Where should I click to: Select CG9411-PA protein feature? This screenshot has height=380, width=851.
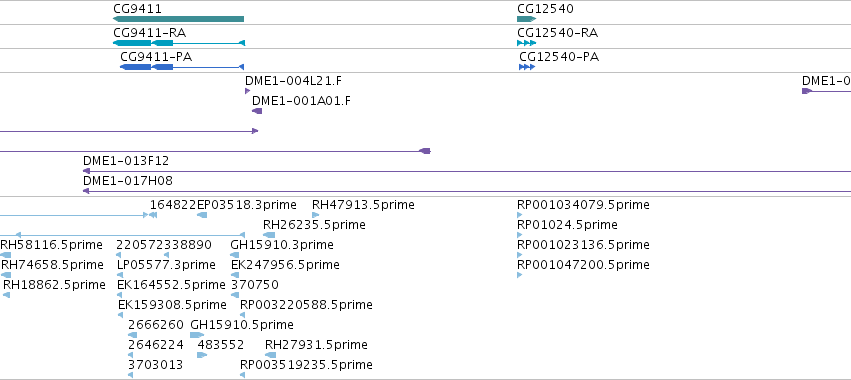coord(182,67)
